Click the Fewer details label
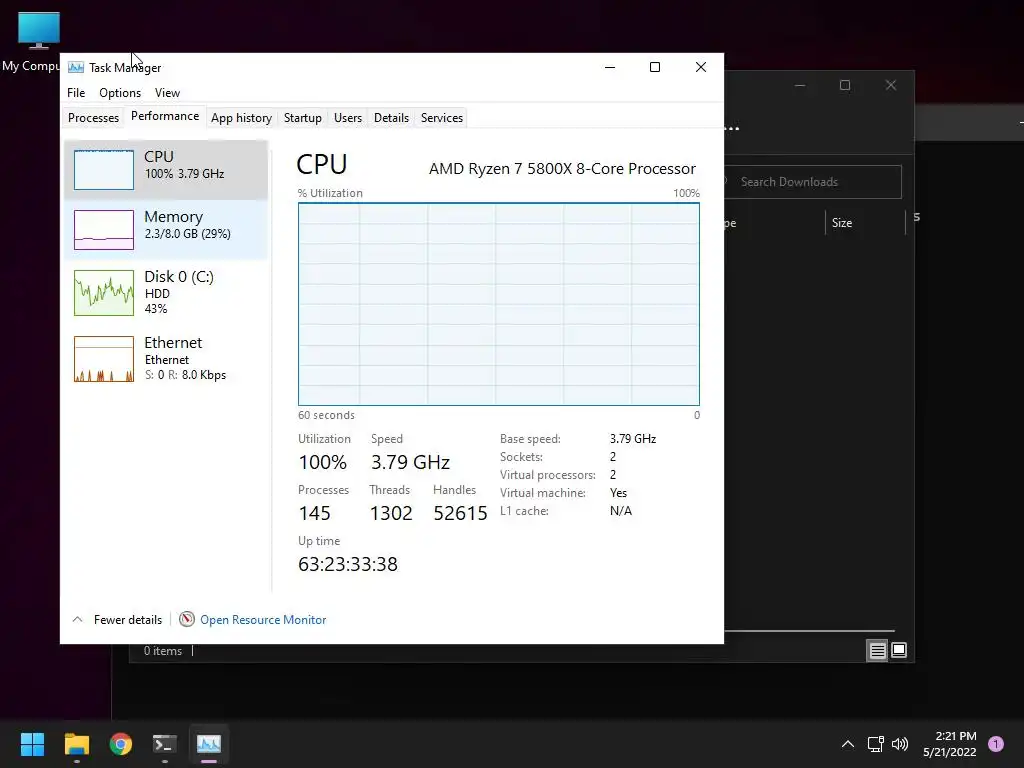 pos(127,620)
